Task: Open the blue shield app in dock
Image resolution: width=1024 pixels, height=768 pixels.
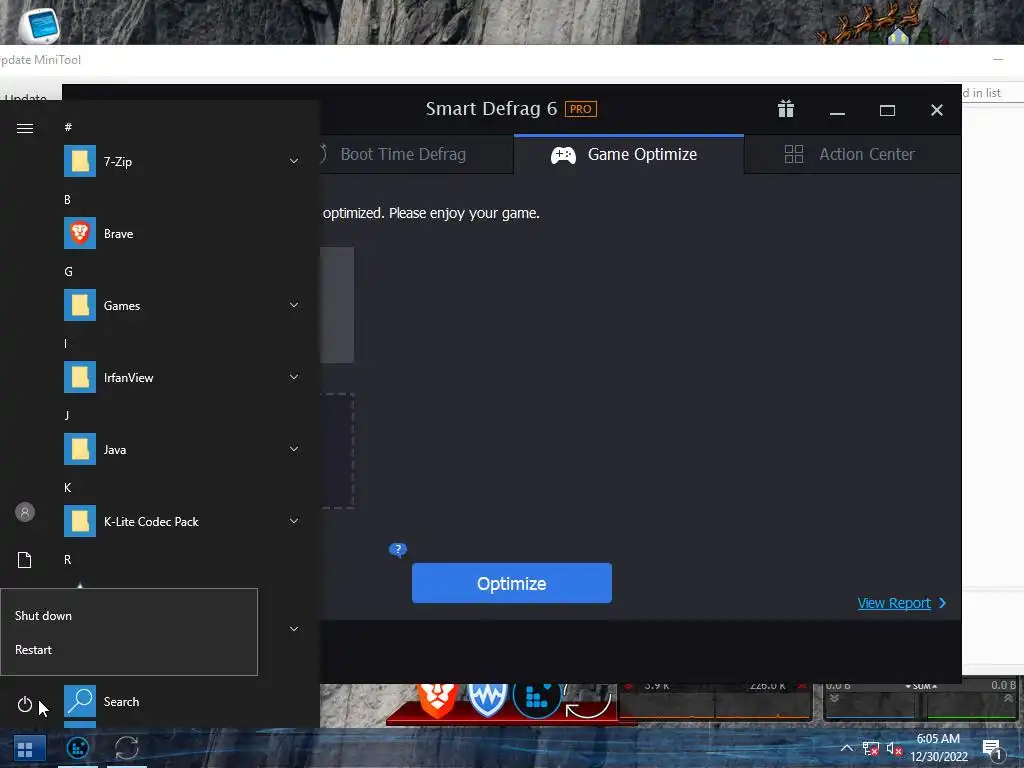Action: 487,700
